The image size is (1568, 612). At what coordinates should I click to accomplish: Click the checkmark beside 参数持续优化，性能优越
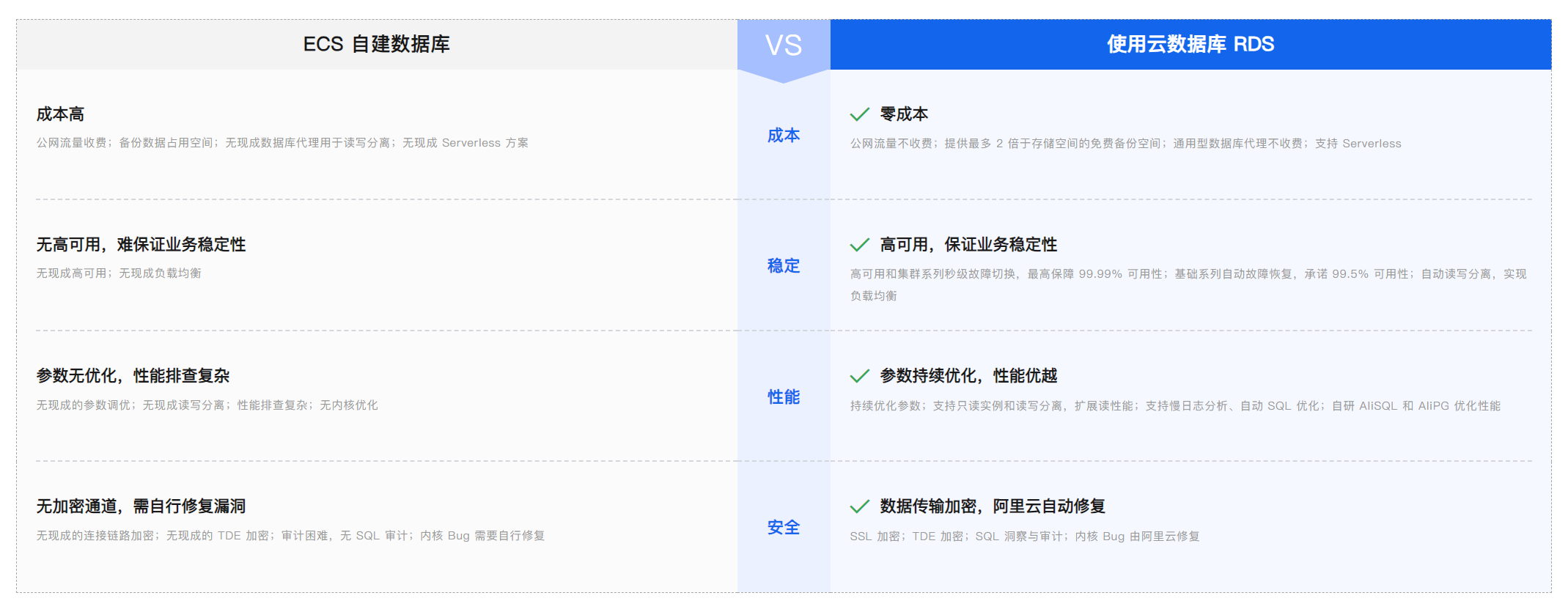pos(859,376)
